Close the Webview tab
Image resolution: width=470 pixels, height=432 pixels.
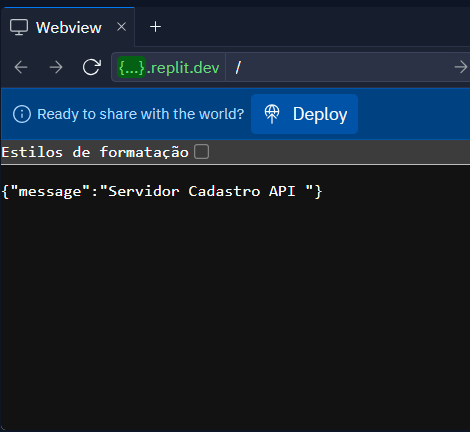122,27
